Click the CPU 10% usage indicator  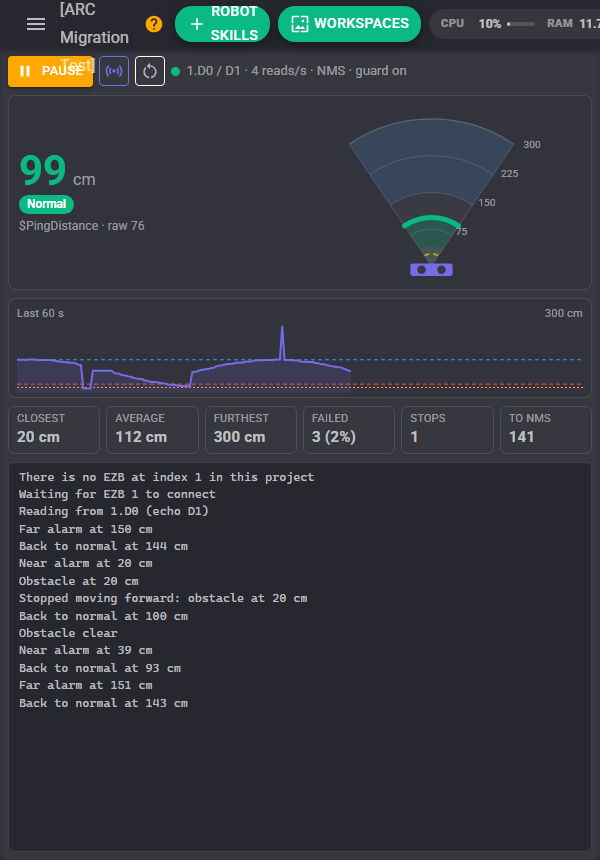(x=488, y=24)
